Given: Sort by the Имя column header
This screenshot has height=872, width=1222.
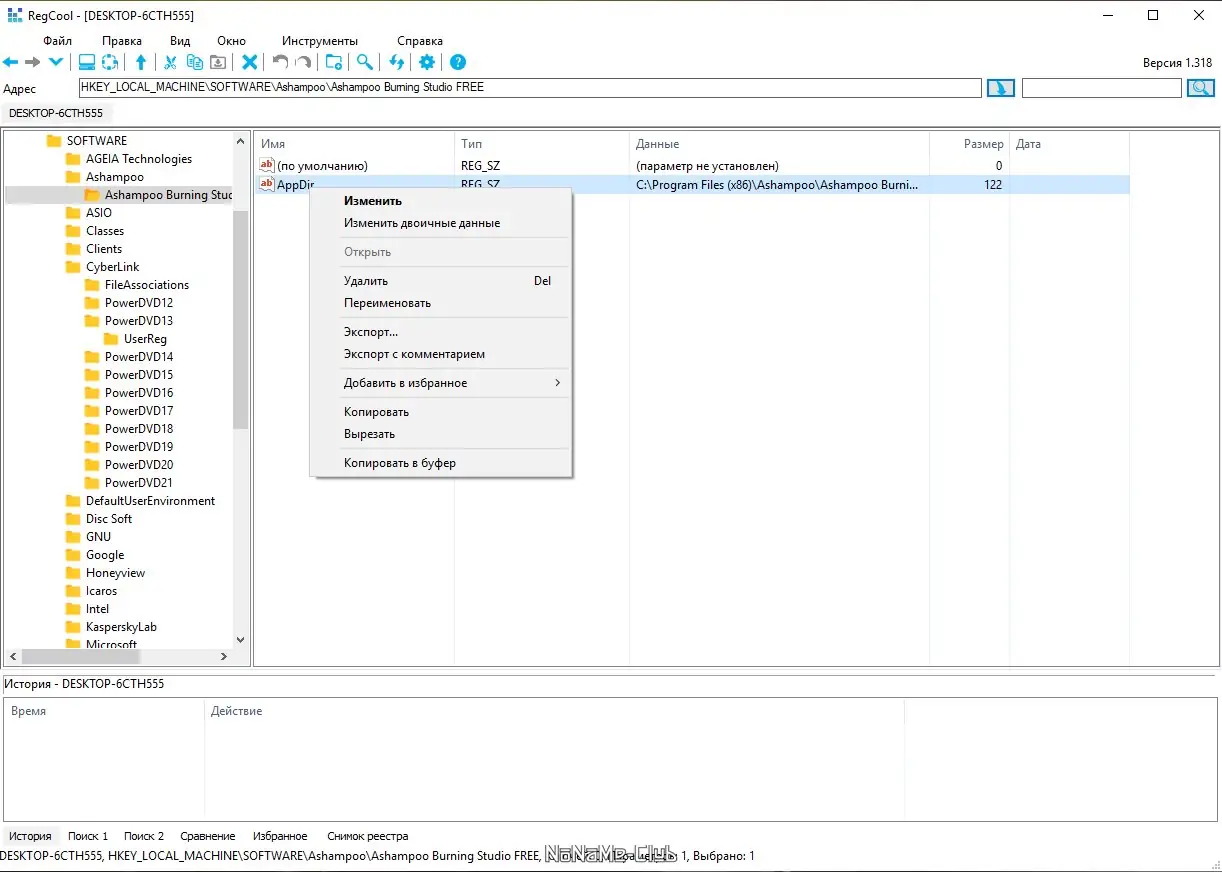Looking at the screenshot, I should 273,144.
